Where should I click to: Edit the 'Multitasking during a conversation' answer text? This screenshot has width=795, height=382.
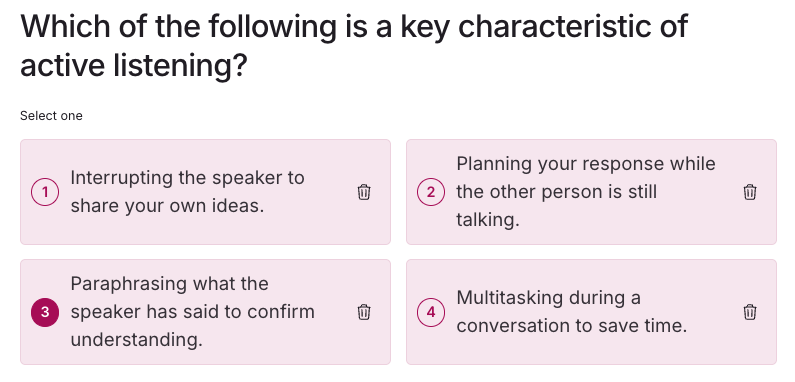click(x=572, y=312)
